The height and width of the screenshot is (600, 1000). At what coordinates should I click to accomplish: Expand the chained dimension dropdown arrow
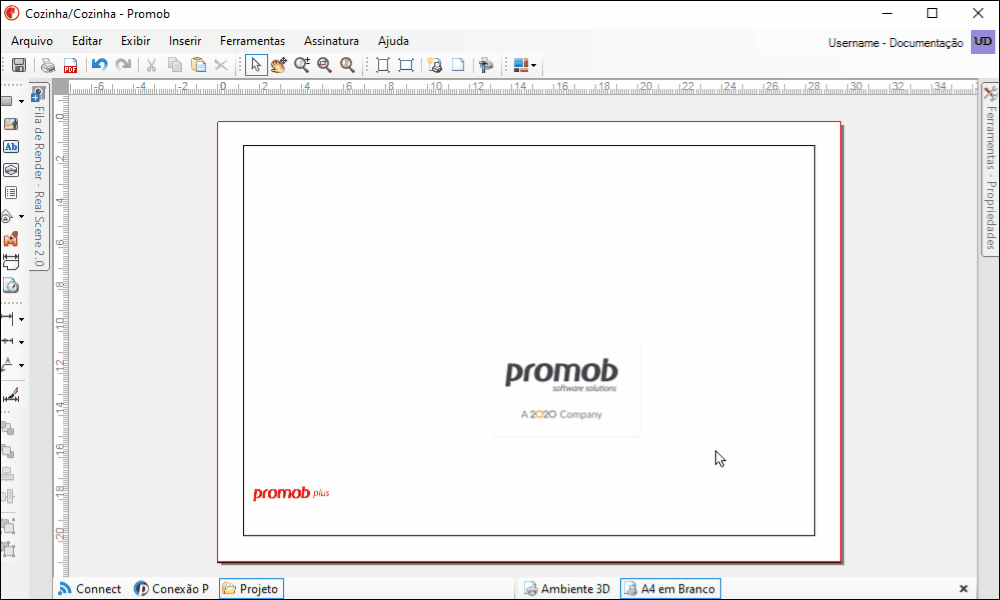[x=21, y=342]
